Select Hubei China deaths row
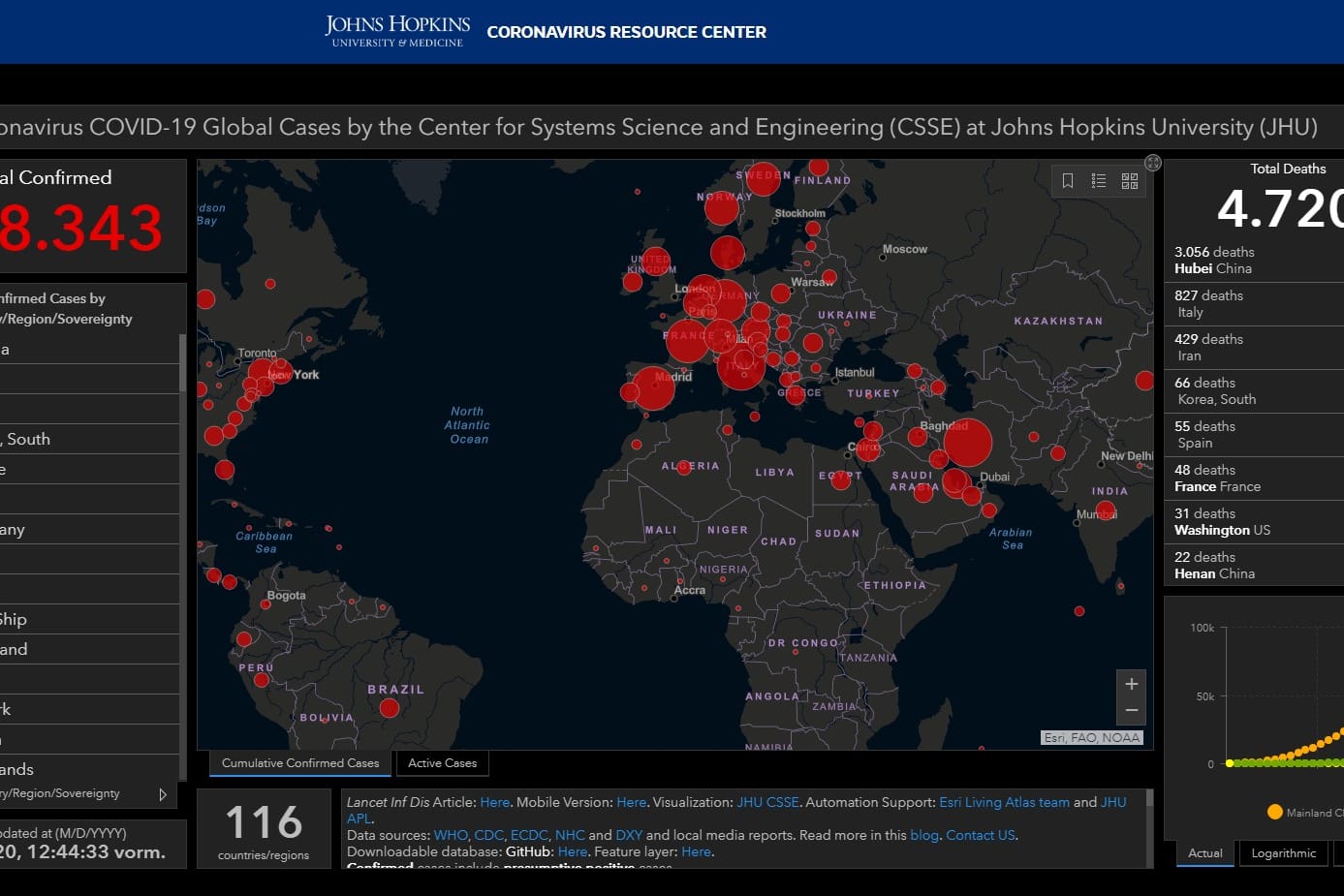This screenshot has height=896, width=1344. [x=1254, y=261]
